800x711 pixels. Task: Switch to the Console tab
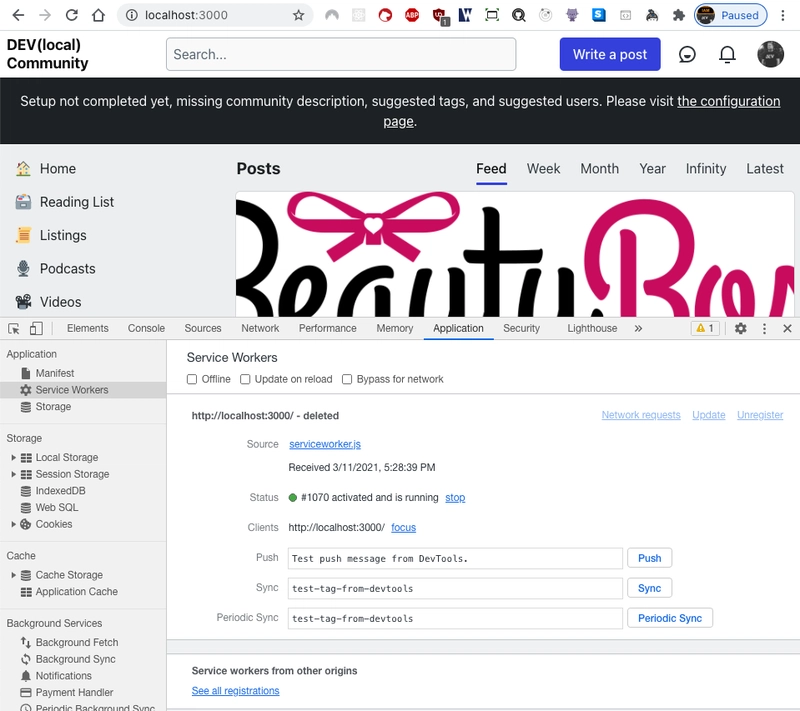pos(146,328)
